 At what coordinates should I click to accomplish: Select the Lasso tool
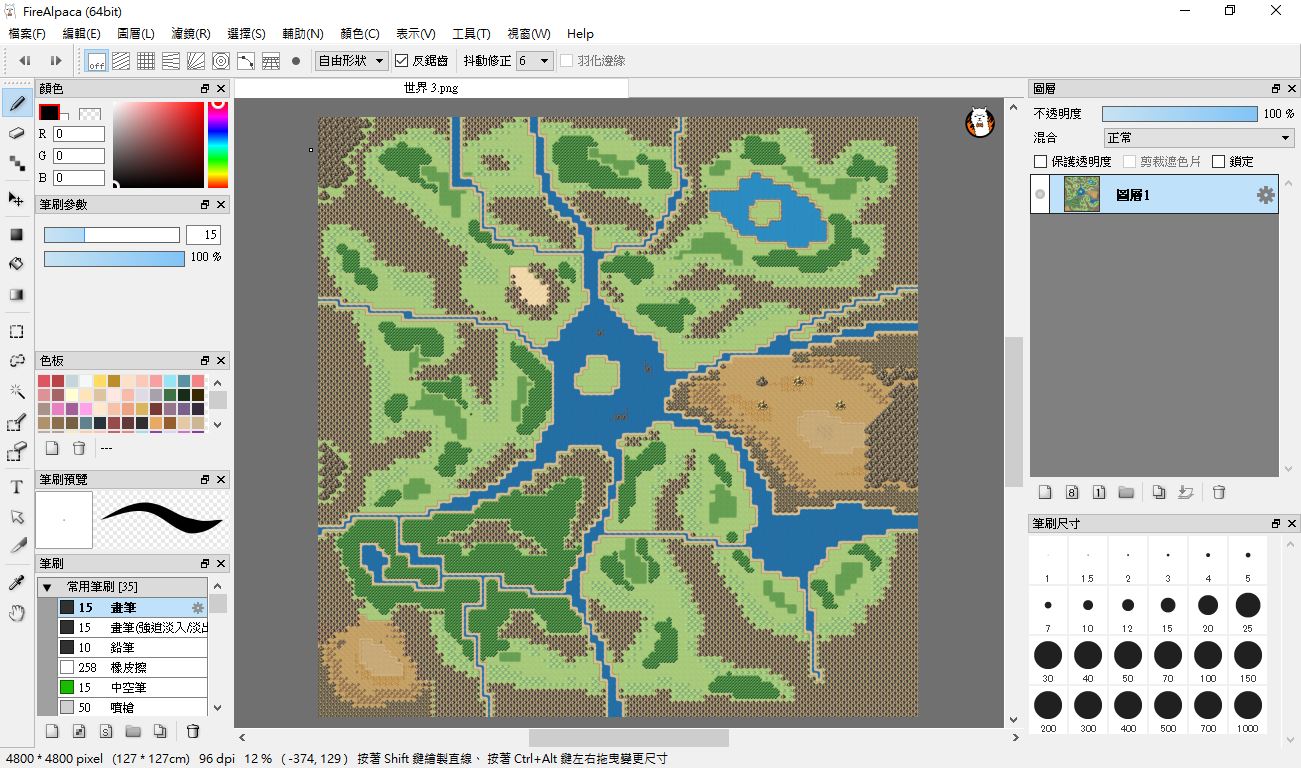pyautogui.click(x=16, y=361)
